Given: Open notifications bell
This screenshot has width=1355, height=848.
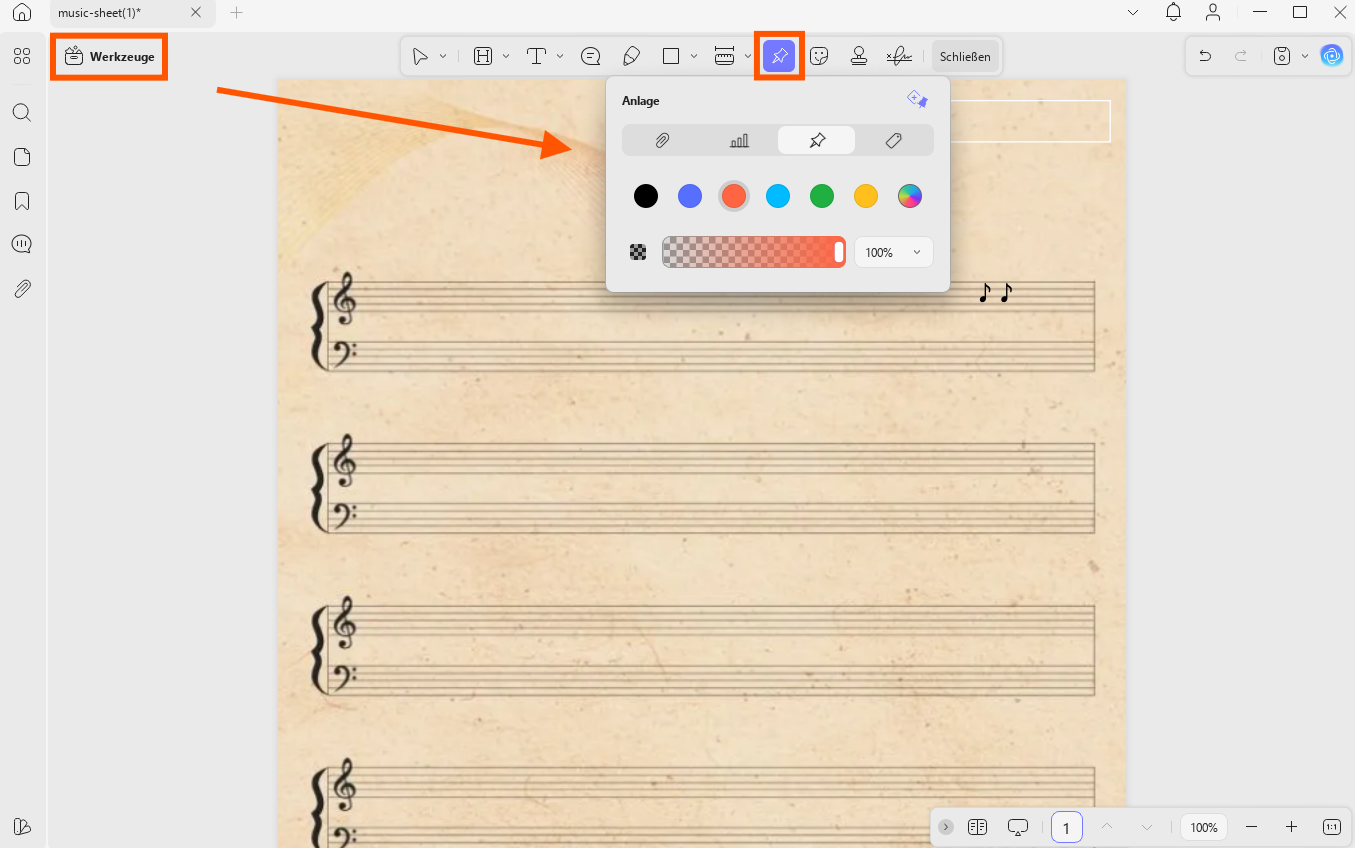Looking at the screenshot, I should pyautogui.click(x=1174, y=12).
